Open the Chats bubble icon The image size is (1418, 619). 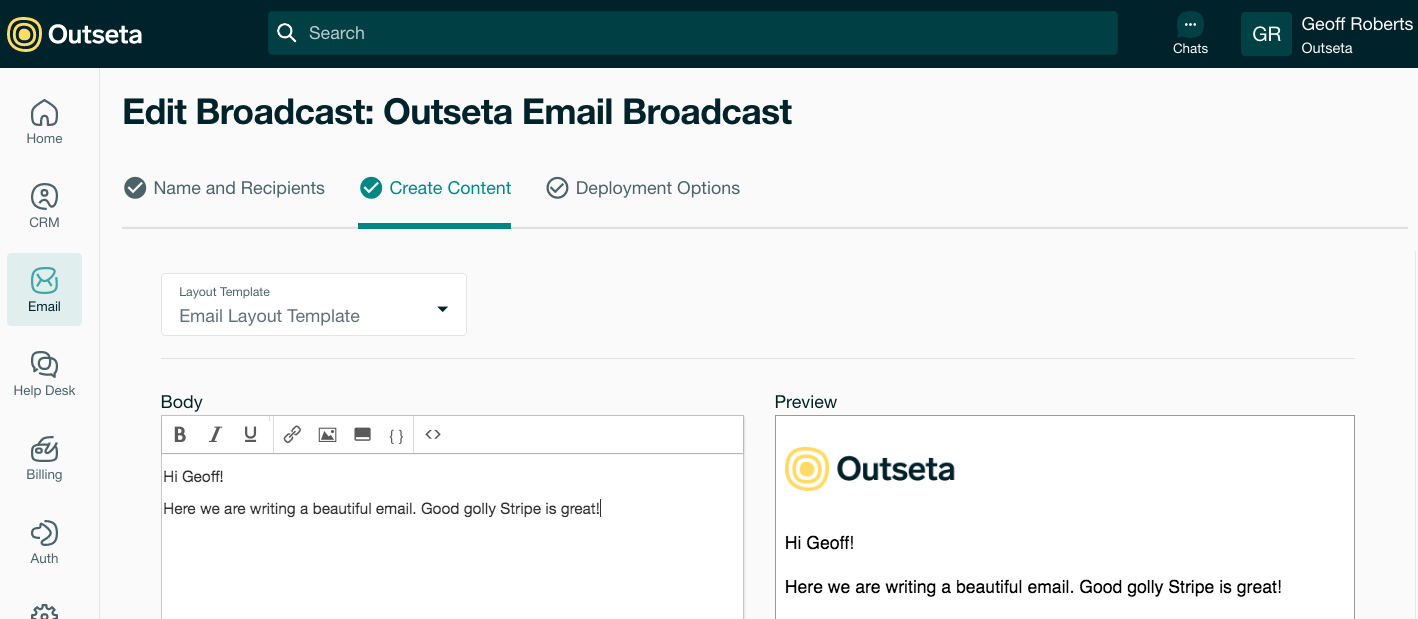click(x=1190, y=24)
